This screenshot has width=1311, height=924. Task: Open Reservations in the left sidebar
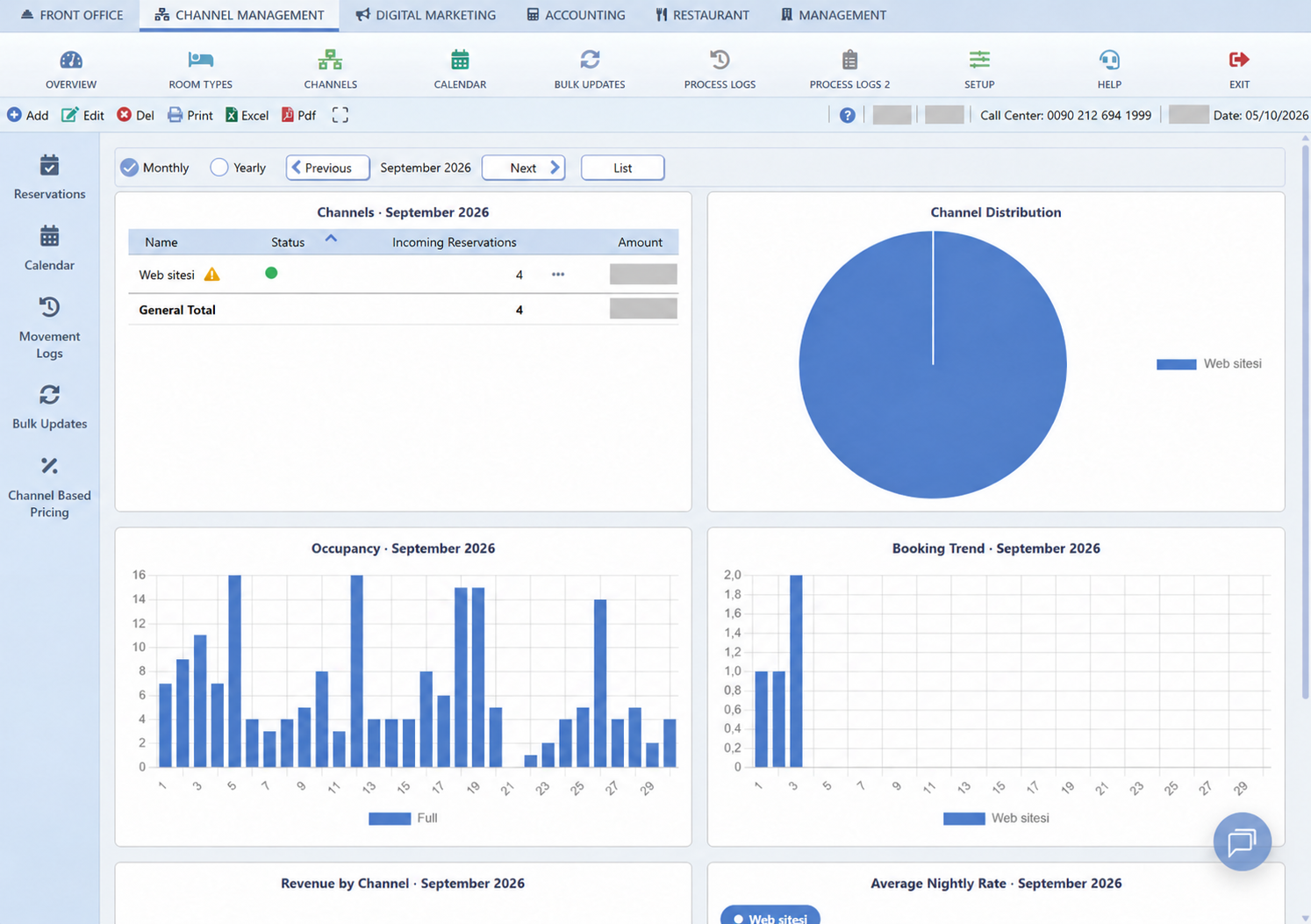click(x=49, y=176)
